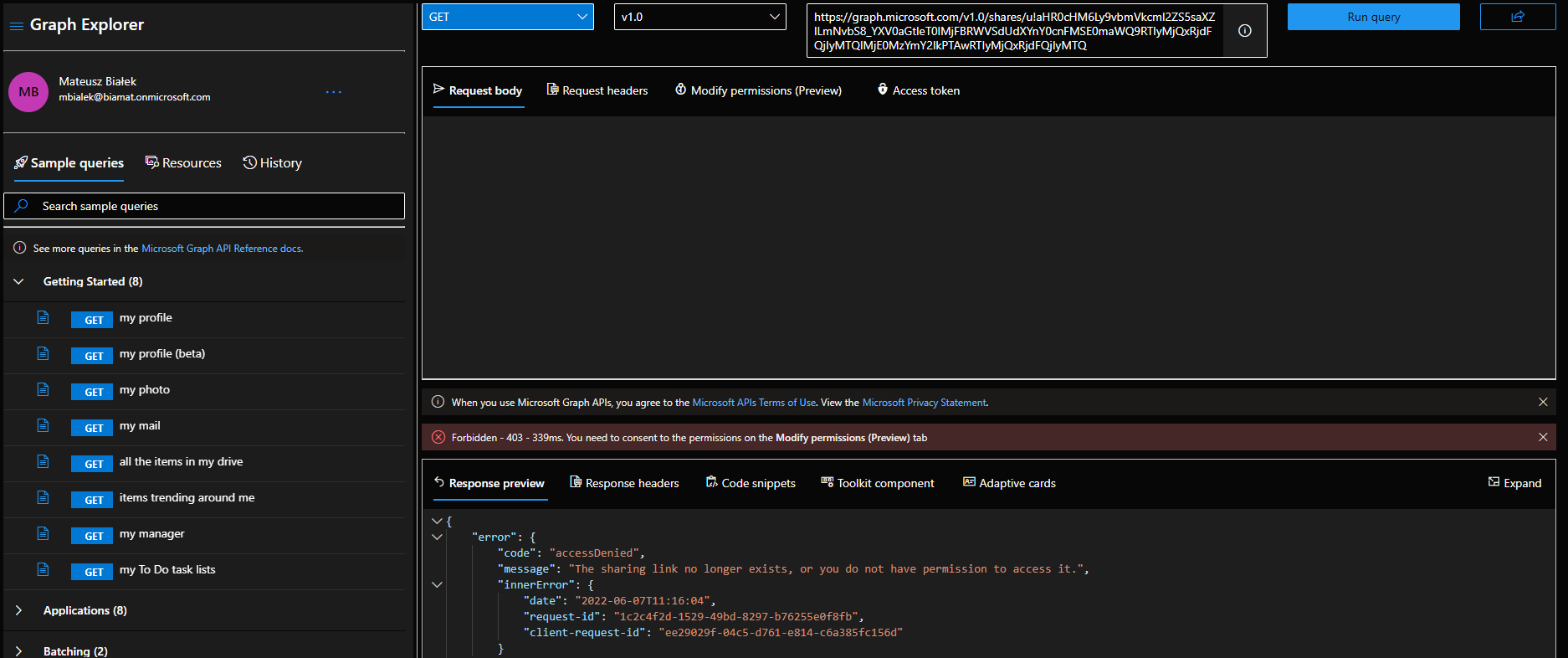The image size is (1568, 658).
Task: Open the Request headers tab
Action: 597,90
